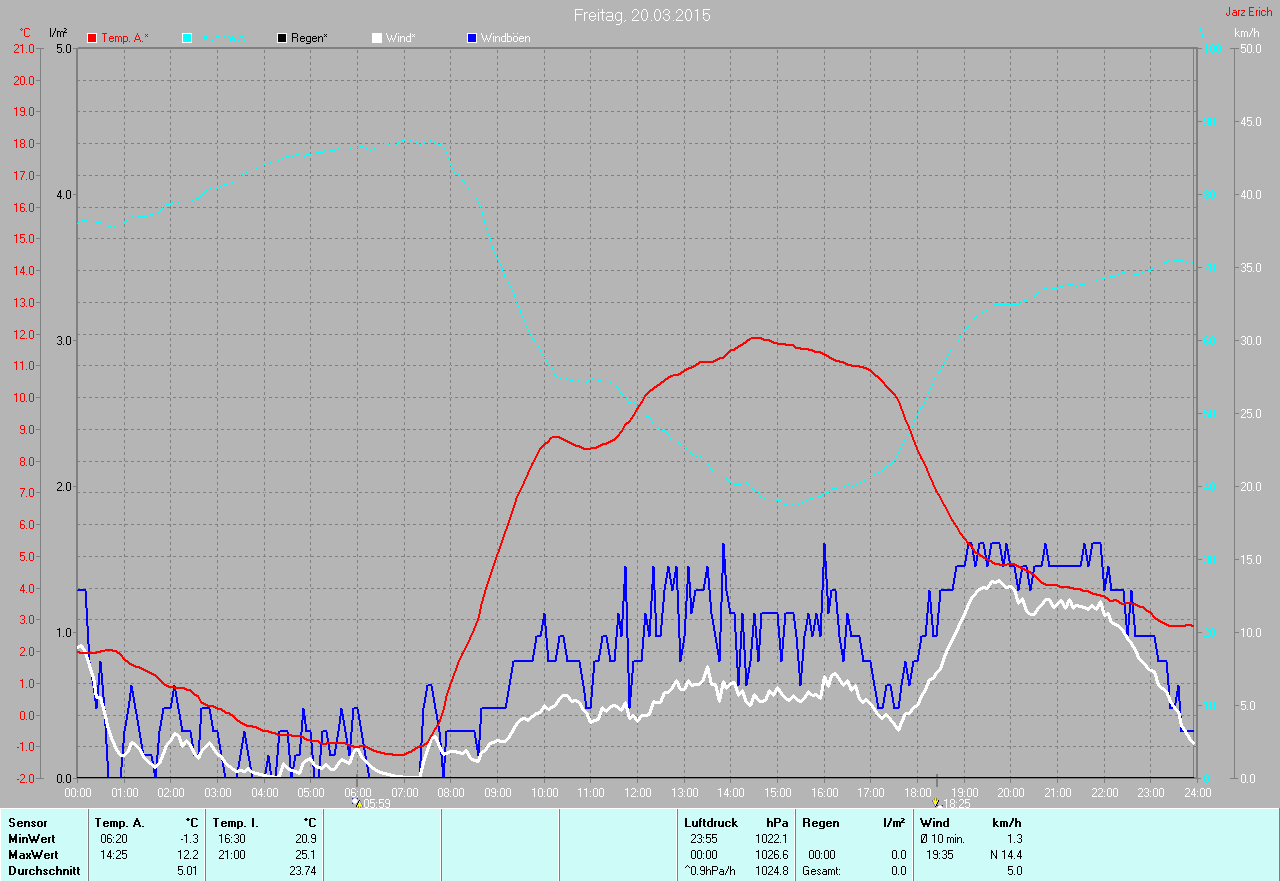Select the 'Wind*' legend label
The image size is (1280, 881).
click(x=400, y=38)
